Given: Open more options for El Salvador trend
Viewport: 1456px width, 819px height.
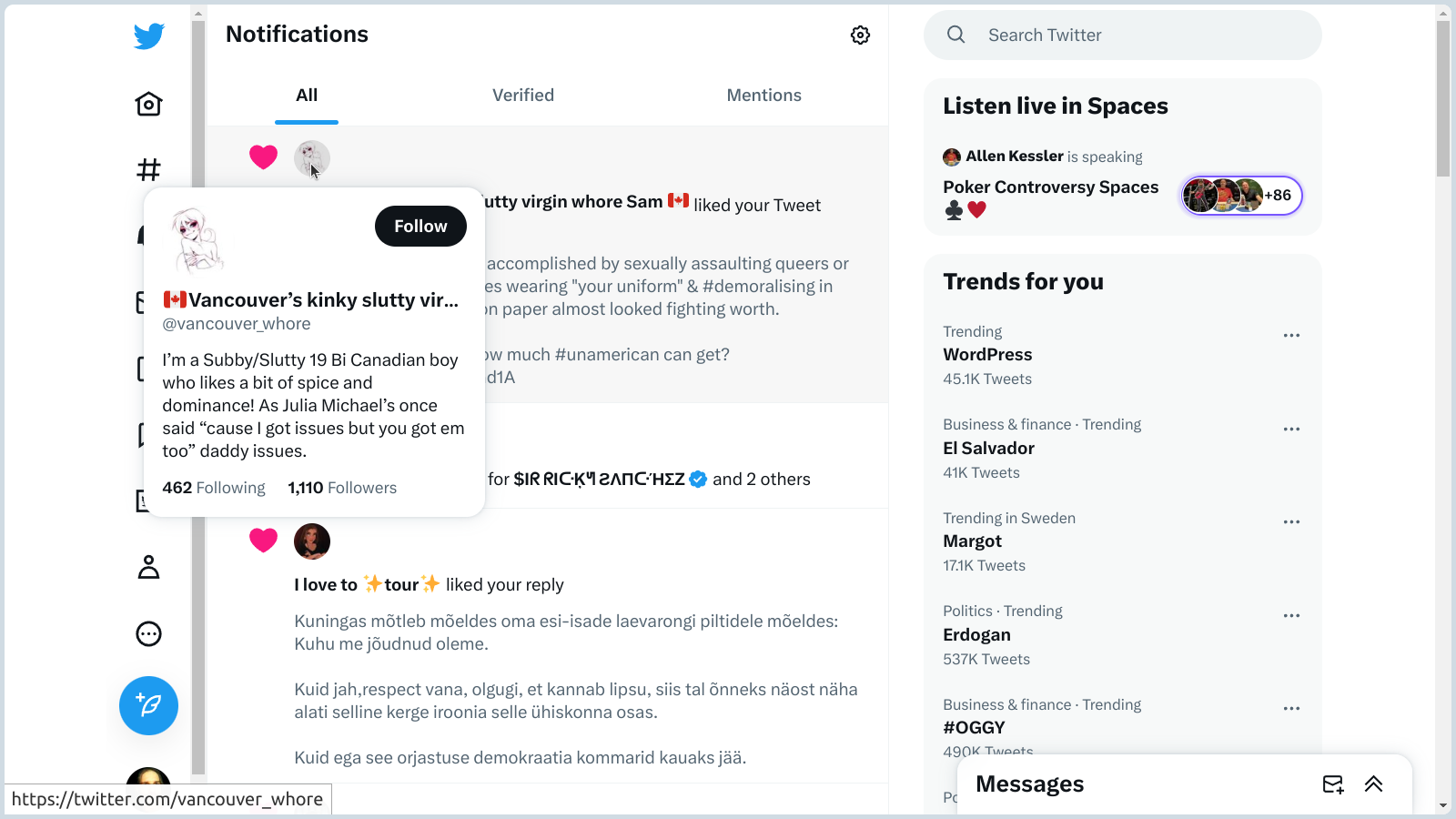Looking at the screenshot, I should tap(1291, 430).
